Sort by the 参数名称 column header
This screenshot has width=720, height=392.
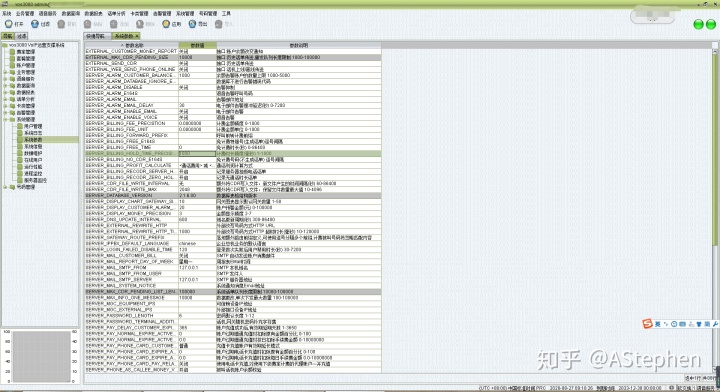pos(131,45)
